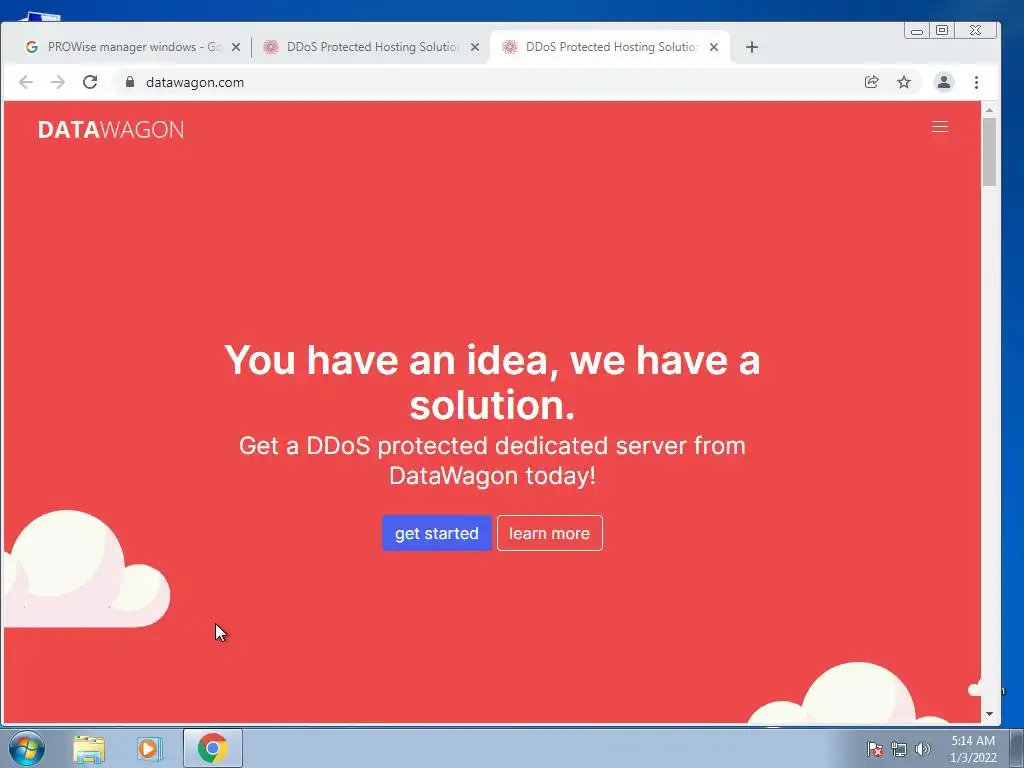Viewport: 1024px width, 768px height.
Task: Click the page scrollbar thumb
Action: pyautogui.click(x=989, y=152)
